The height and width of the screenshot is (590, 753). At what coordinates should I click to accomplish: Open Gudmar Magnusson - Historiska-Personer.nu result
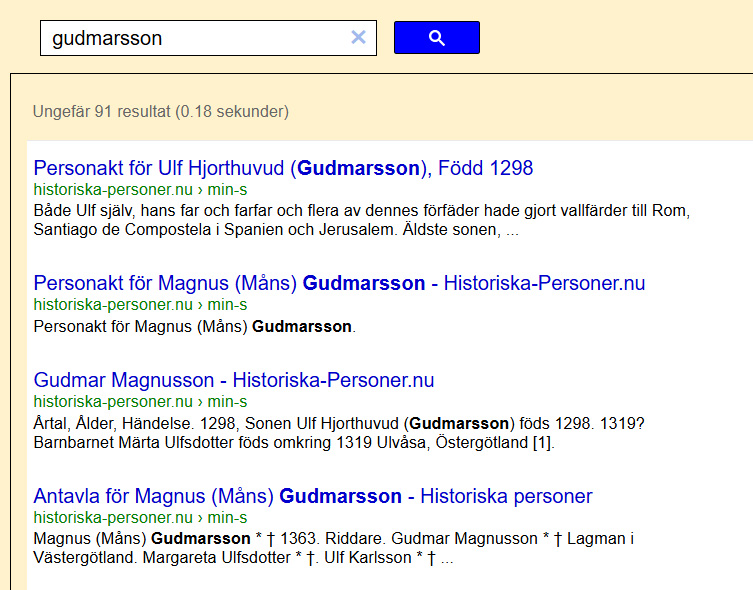(x=234, y=380)
